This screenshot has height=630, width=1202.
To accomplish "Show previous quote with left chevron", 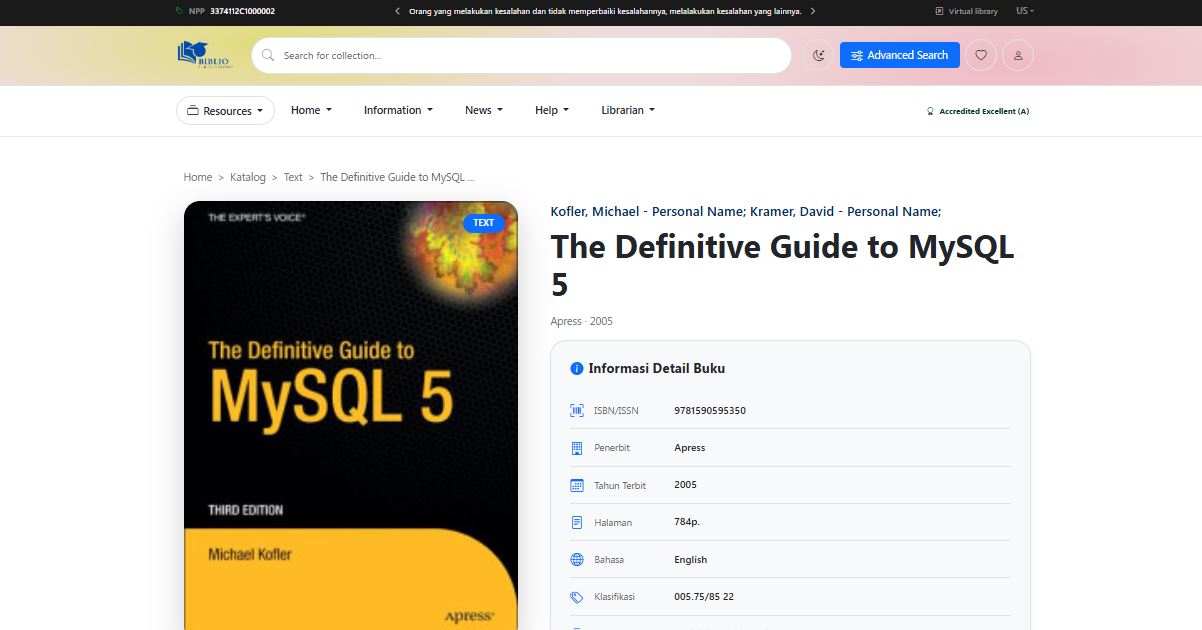I will [x=397, y=11].
